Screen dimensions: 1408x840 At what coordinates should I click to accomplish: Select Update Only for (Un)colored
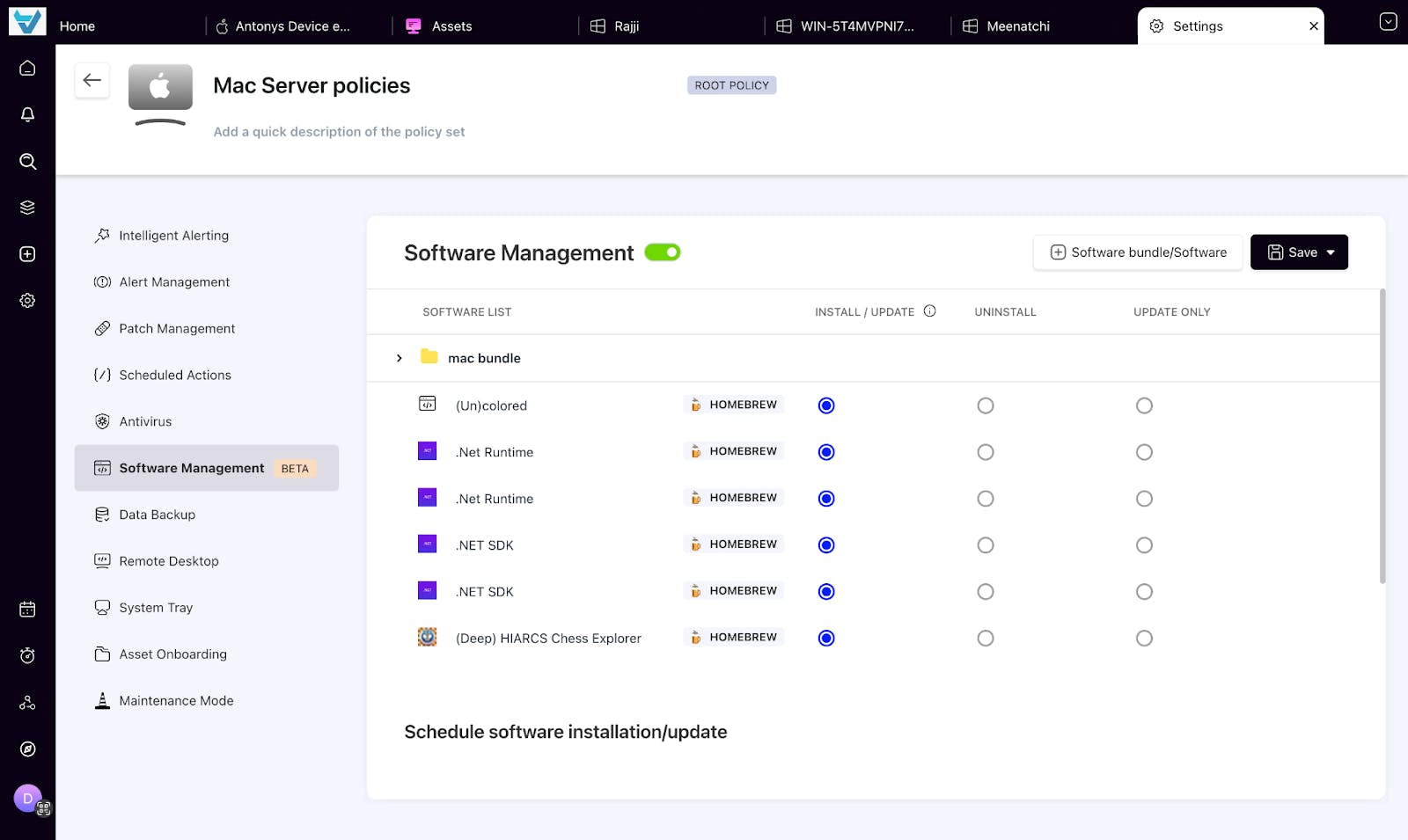point(1144,405)
